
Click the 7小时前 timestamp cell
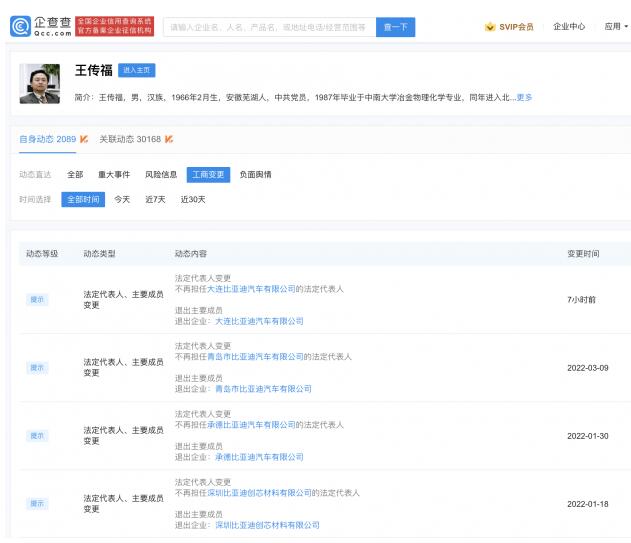[x=582, y=299]
